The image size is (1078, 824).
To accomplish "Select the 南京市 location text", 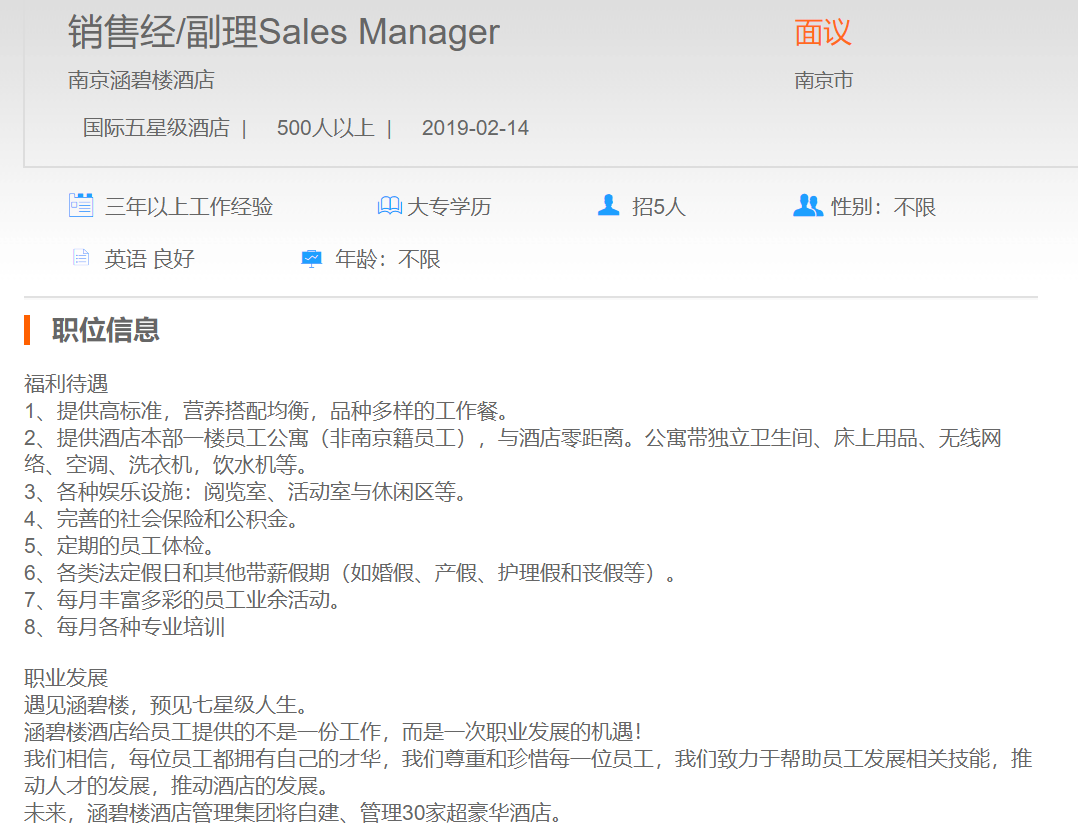I will (x=823, y=80).
